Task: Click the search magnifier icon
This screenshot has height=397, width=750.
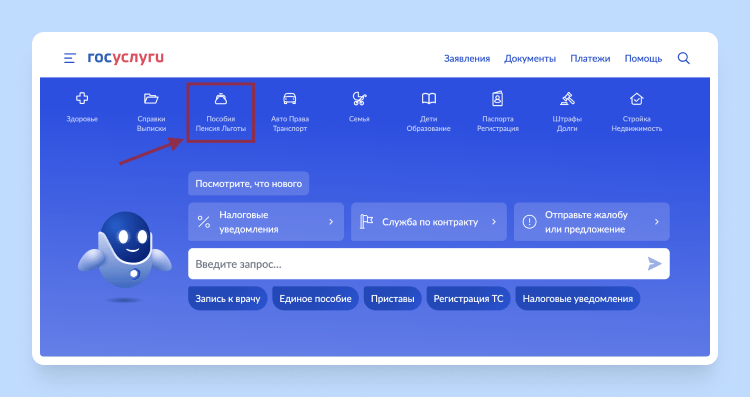Action: click(684, 58)
